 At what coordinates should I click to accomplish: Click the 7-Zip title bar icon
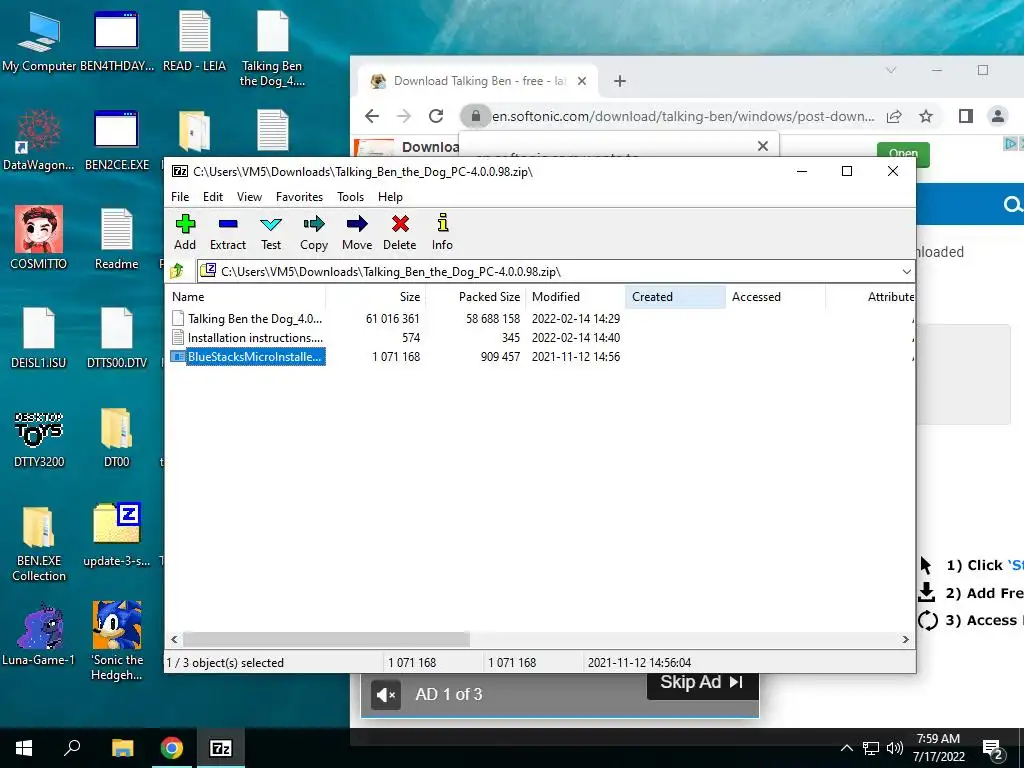pyautogui.click(x=180, y=171)
